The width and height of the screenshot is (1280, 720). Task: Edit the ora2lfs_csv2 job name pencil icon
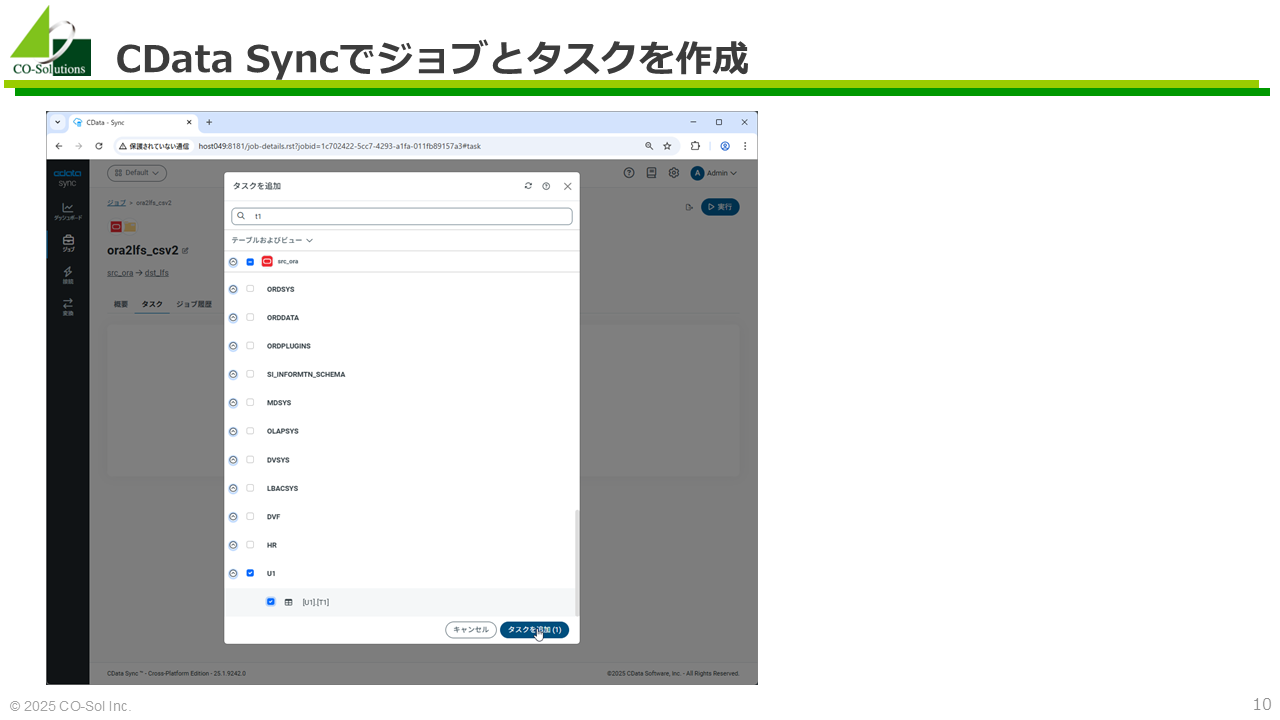[x=185, y=250]
